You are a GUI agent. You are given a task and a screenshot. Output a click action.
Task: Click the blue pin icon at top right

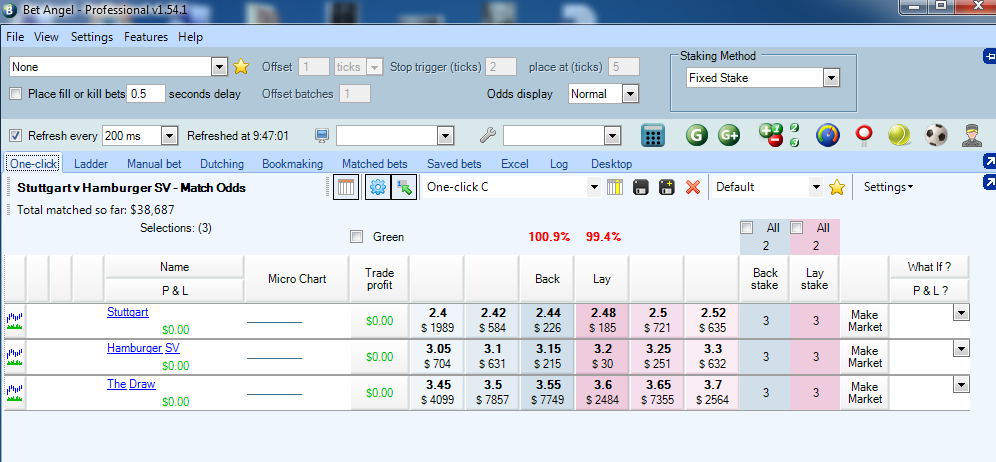(989, 57)
